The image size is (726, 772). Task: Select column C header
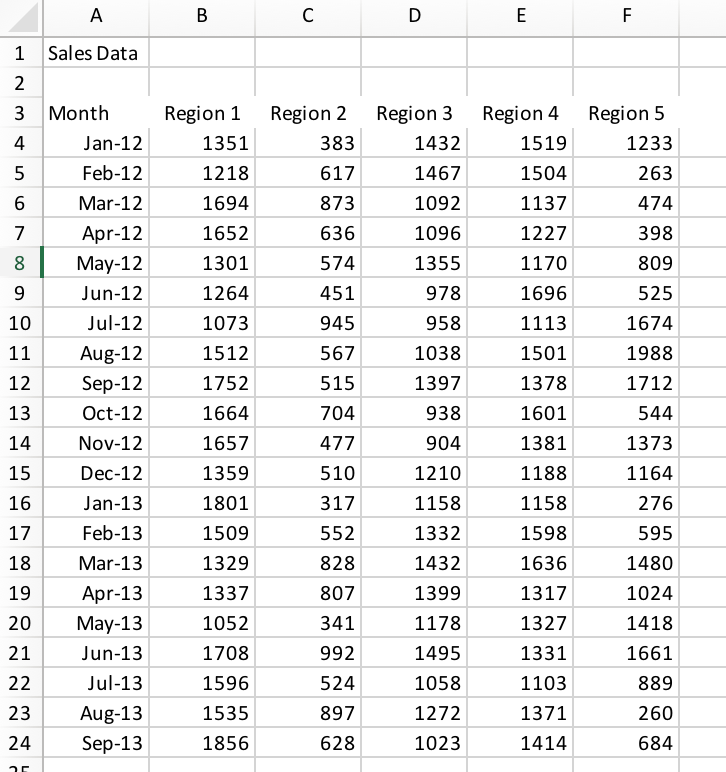point(308,18)
